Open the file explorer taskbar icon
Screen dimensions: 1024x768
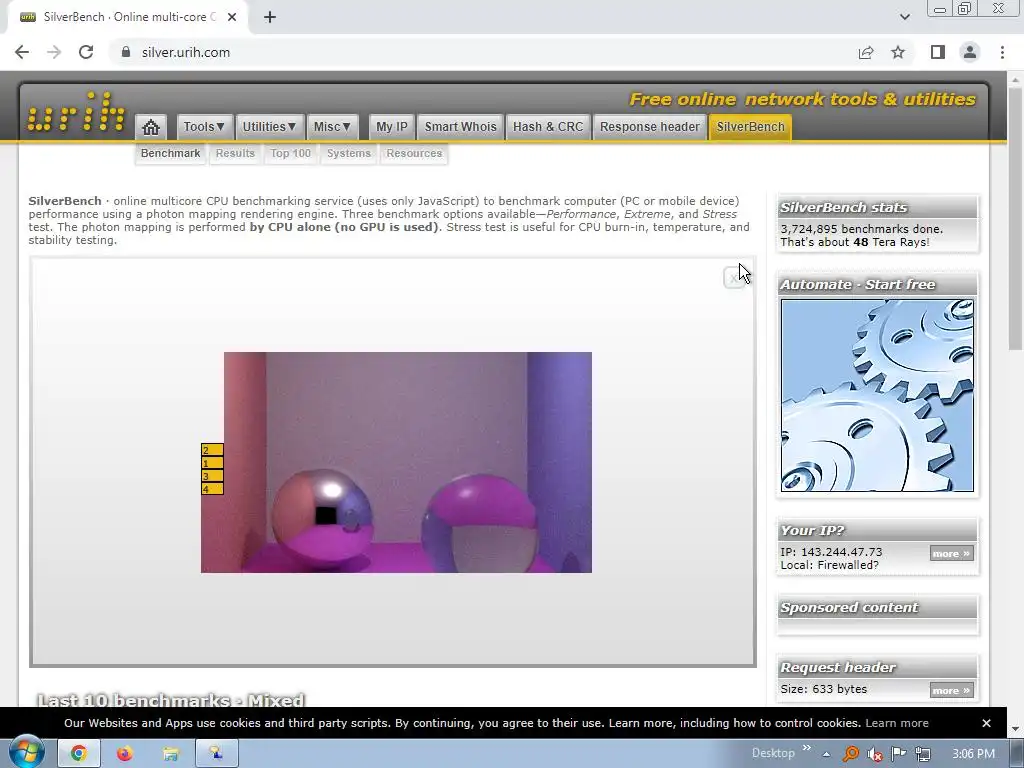[x=170, y=754]
